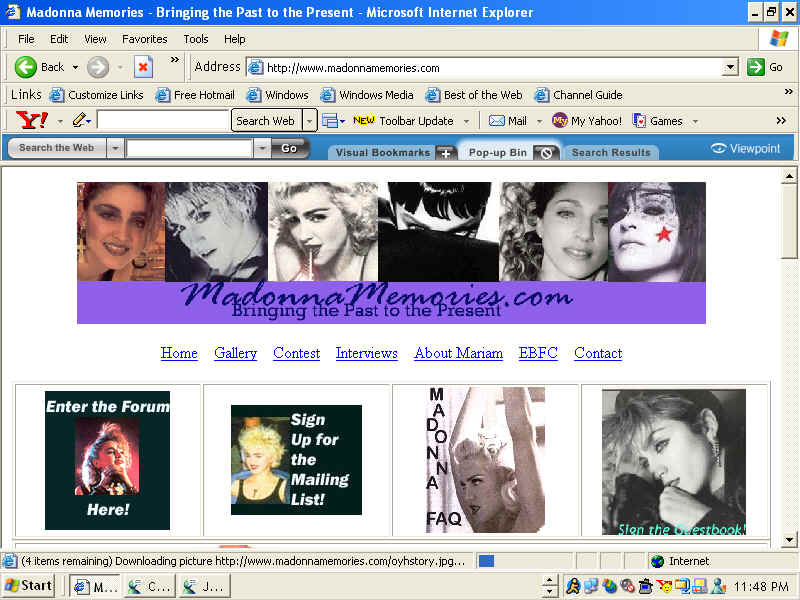800x600 pixels.
Task: Click the Yahoo toolbar pencil edit icon
Action: (79, 120)
